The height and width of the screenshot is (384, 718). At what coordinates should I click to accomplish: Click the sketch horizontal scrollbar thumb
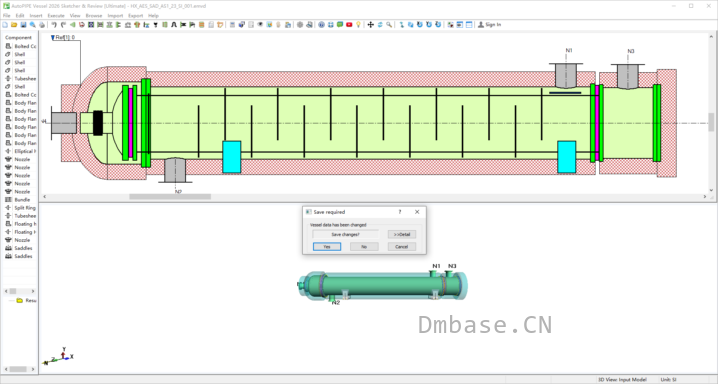(170, 197)
